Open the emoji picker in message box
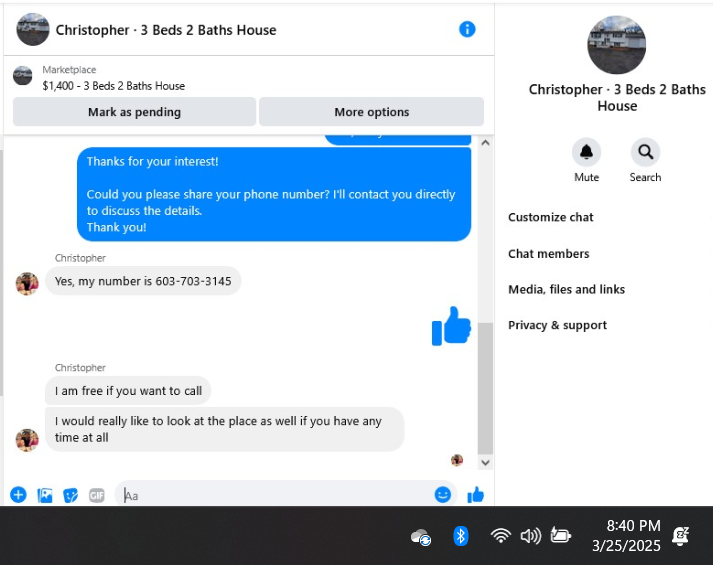Image resolution: width=713 pixels, height=565 pixels. 442,495
